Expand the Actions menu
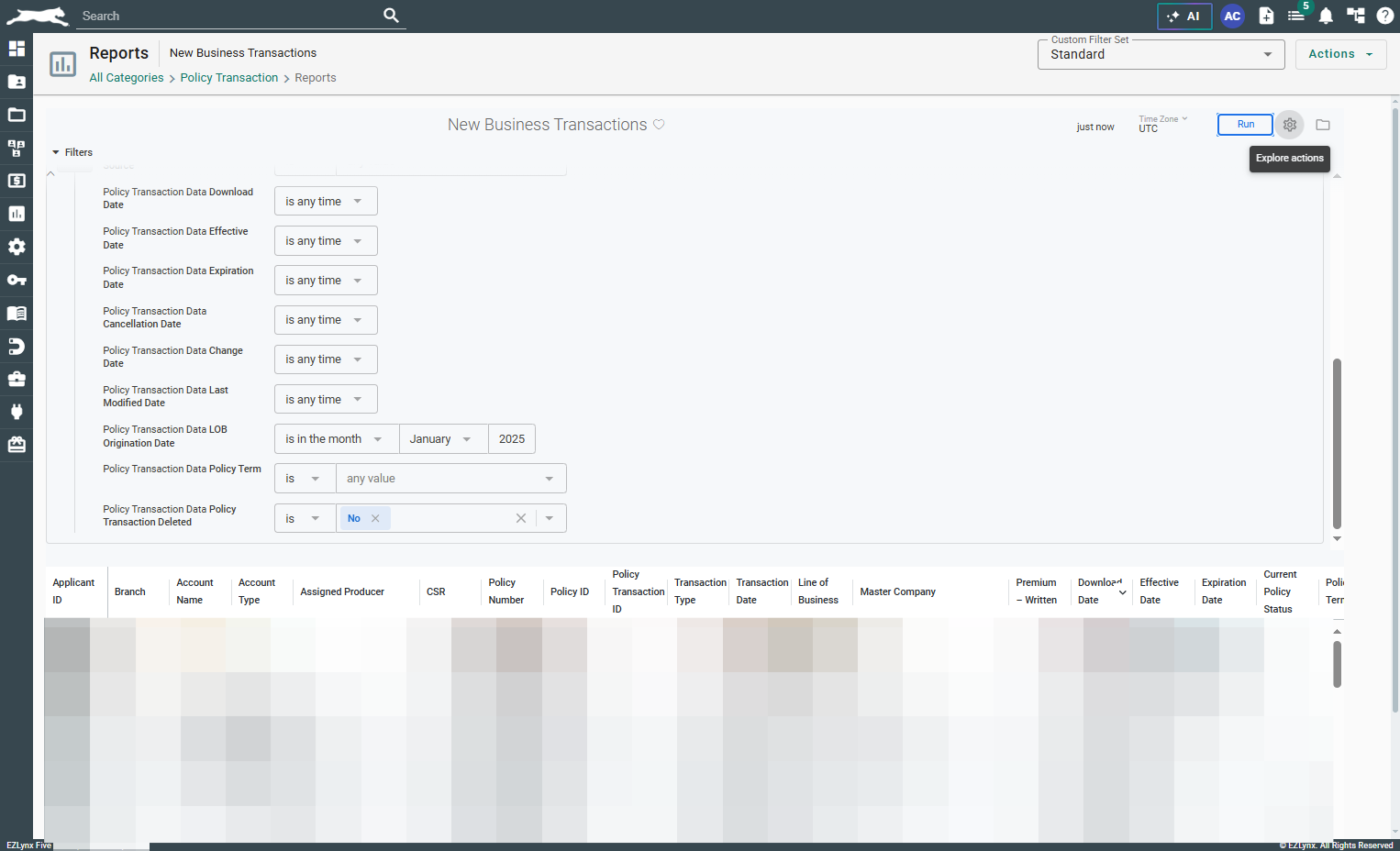 tap(1340, 54)
